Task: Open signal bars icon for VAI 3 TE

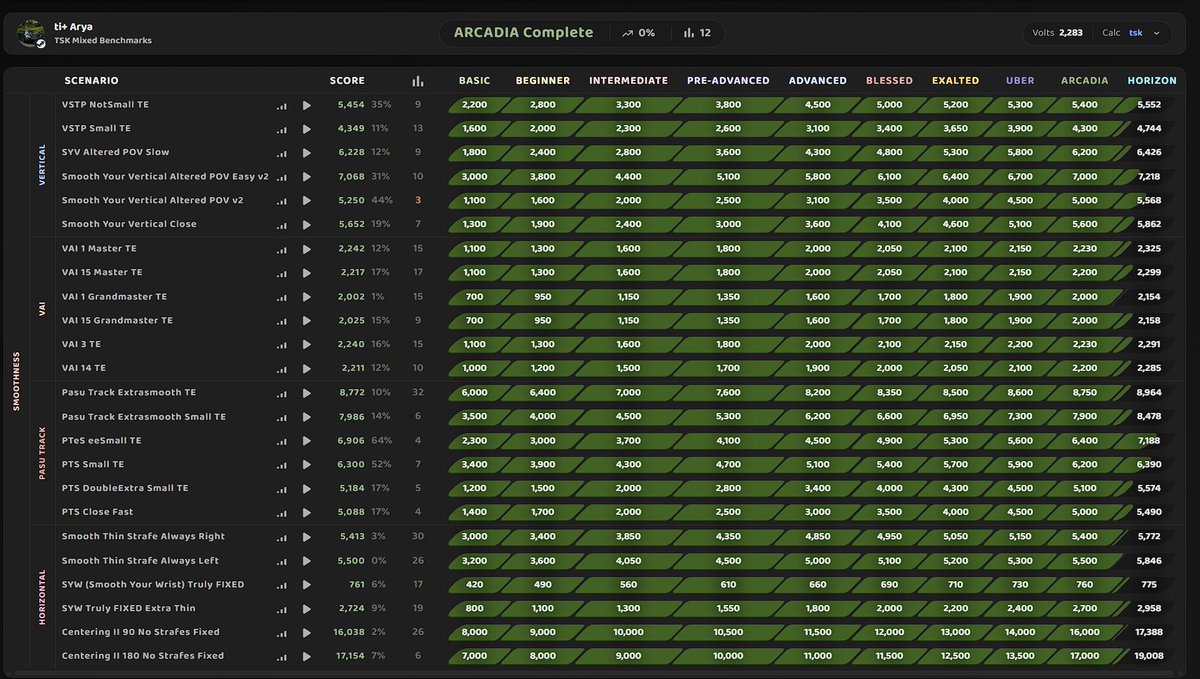Action: 282,345
